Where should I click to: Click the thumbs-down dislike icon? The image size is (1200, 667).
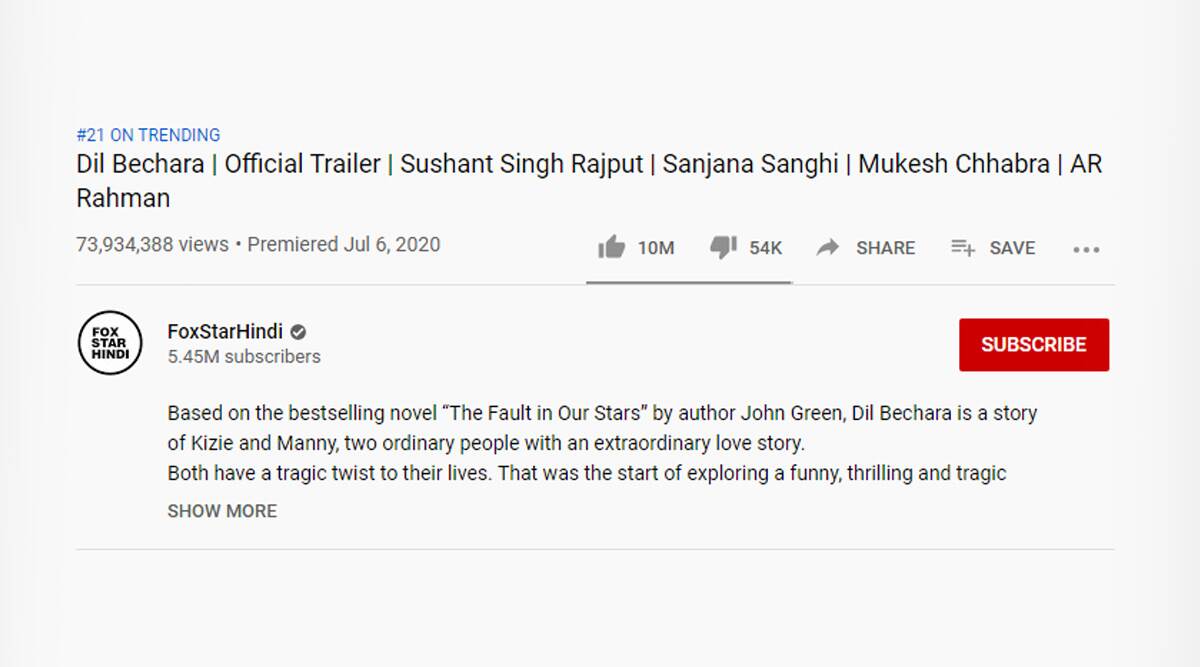tap(723, 247)
